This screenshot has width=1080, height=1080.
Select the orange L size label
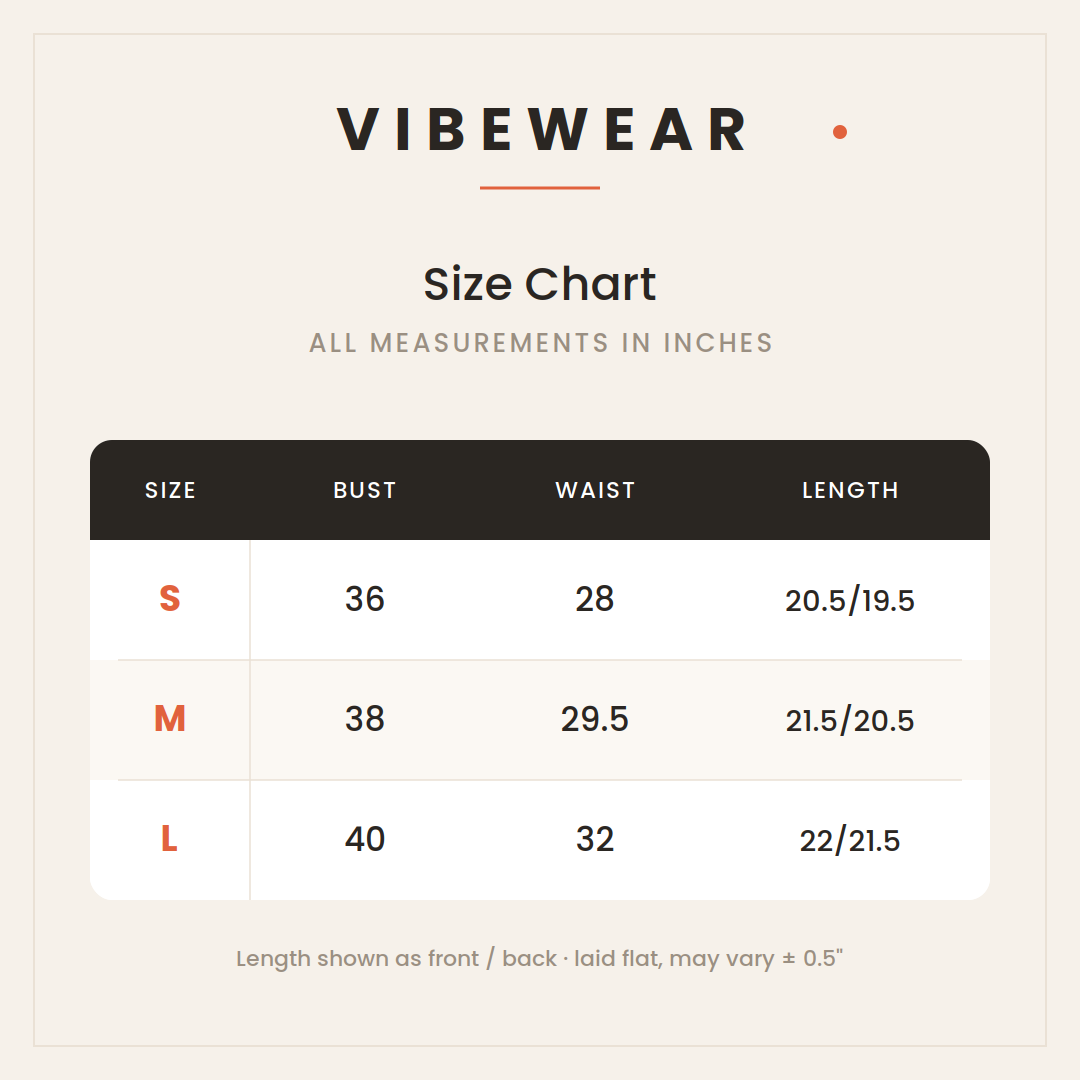tap(169, 838)
